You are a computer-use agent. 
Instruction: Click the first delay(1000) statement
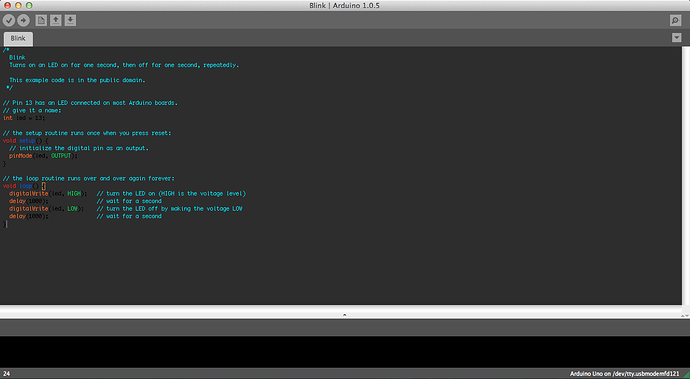pos(29,201)
